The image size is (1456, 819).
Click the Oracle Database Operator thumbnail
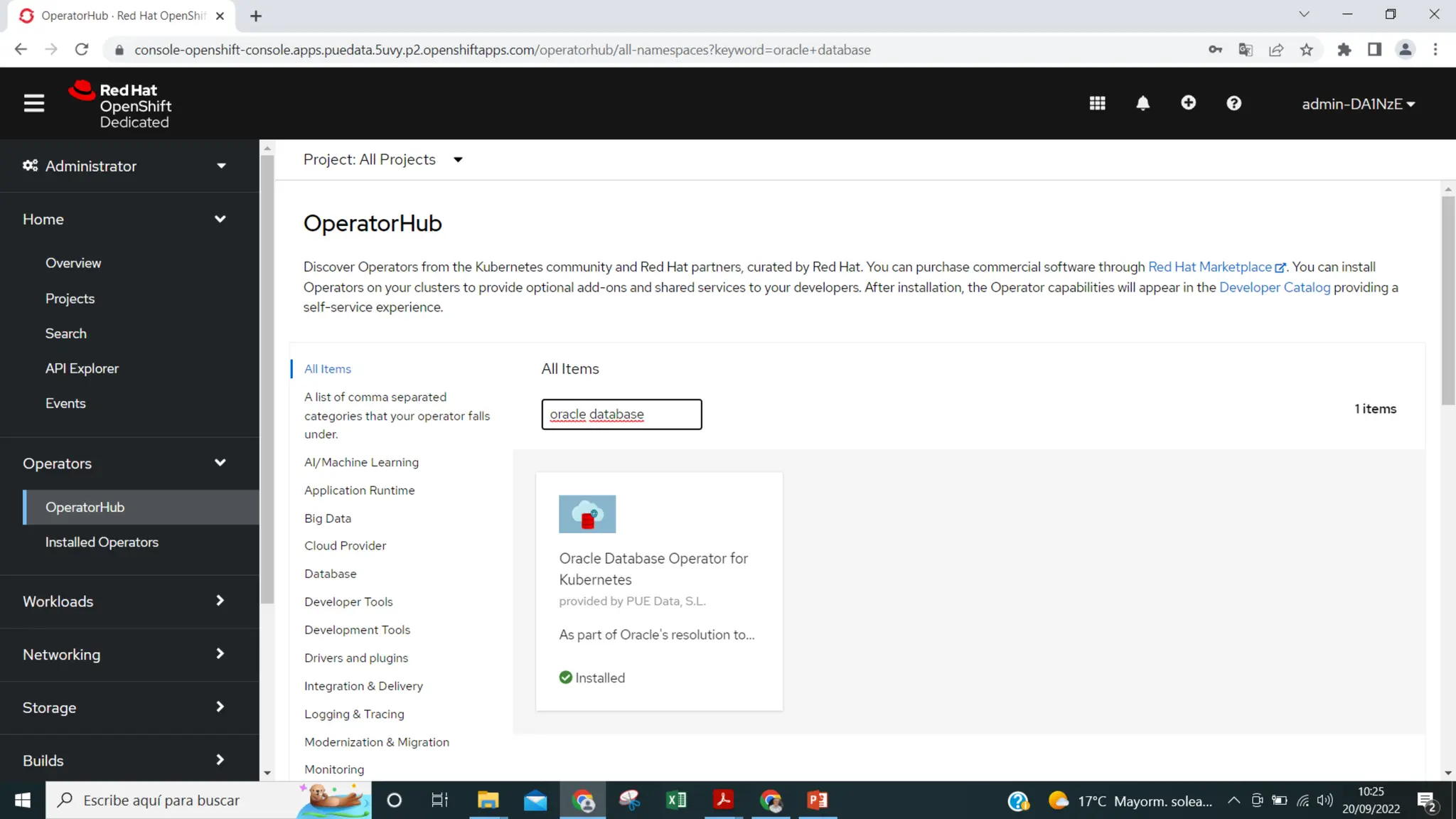[x=587, y=514]
